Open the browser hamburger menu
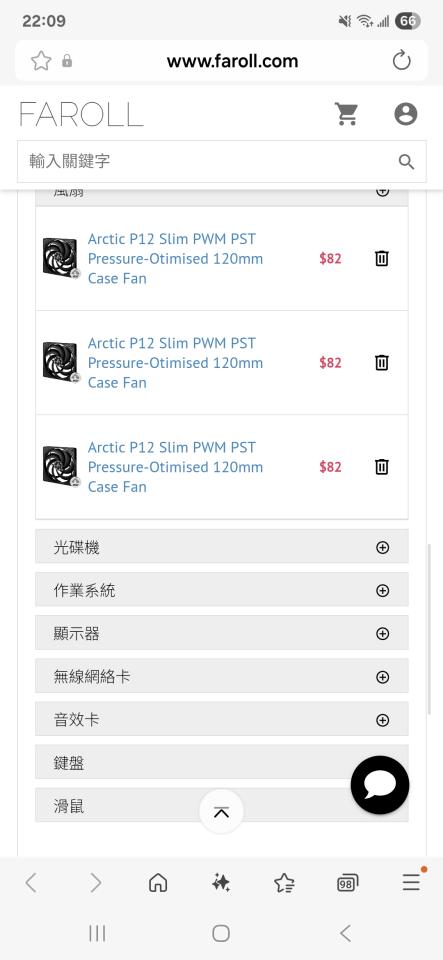 coord(411,882)
